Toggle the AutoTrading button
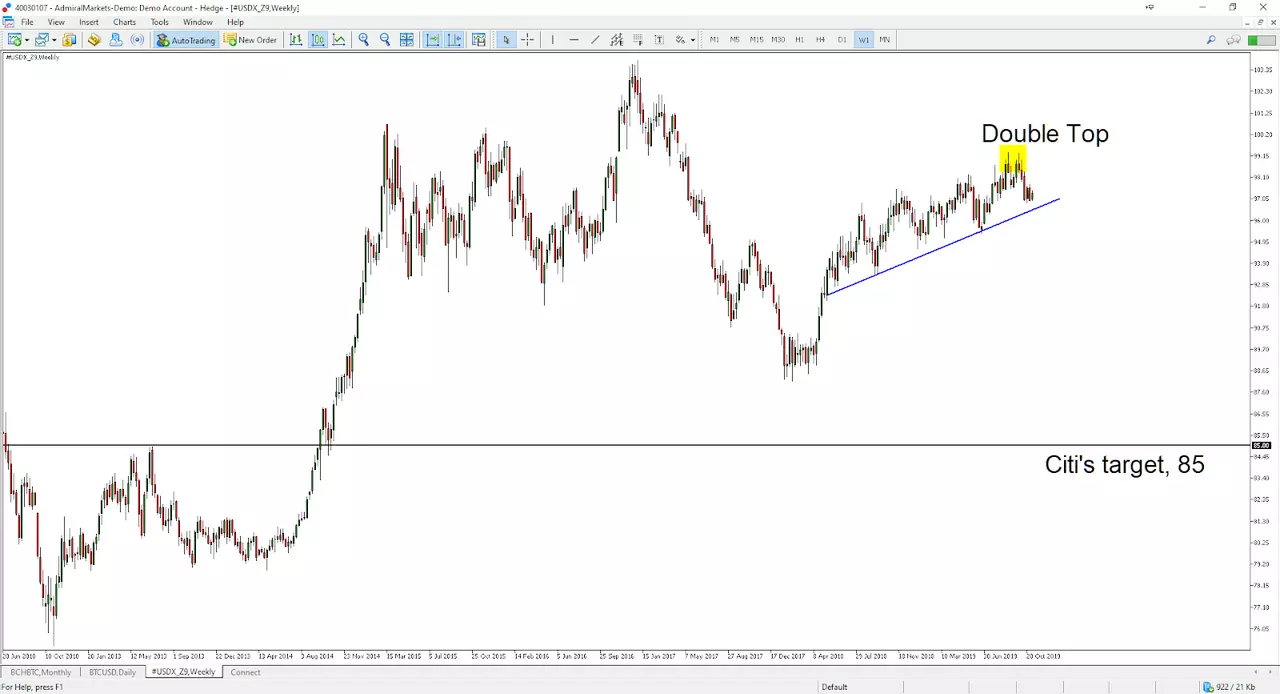The height and width of the screenshot is (694, 1280). (x=186, y=40)
